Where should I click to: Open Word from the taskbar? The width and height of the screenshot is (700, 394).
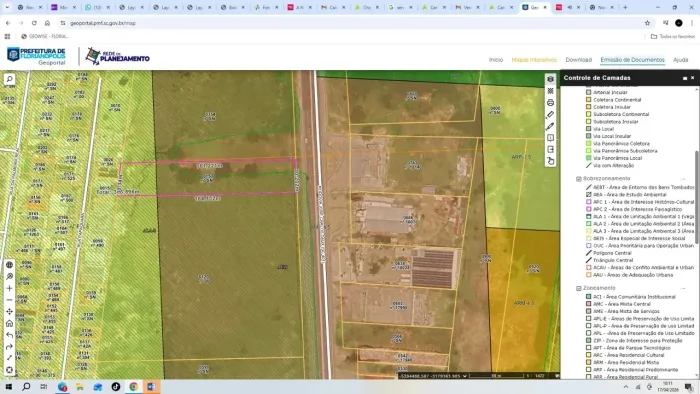151,386
